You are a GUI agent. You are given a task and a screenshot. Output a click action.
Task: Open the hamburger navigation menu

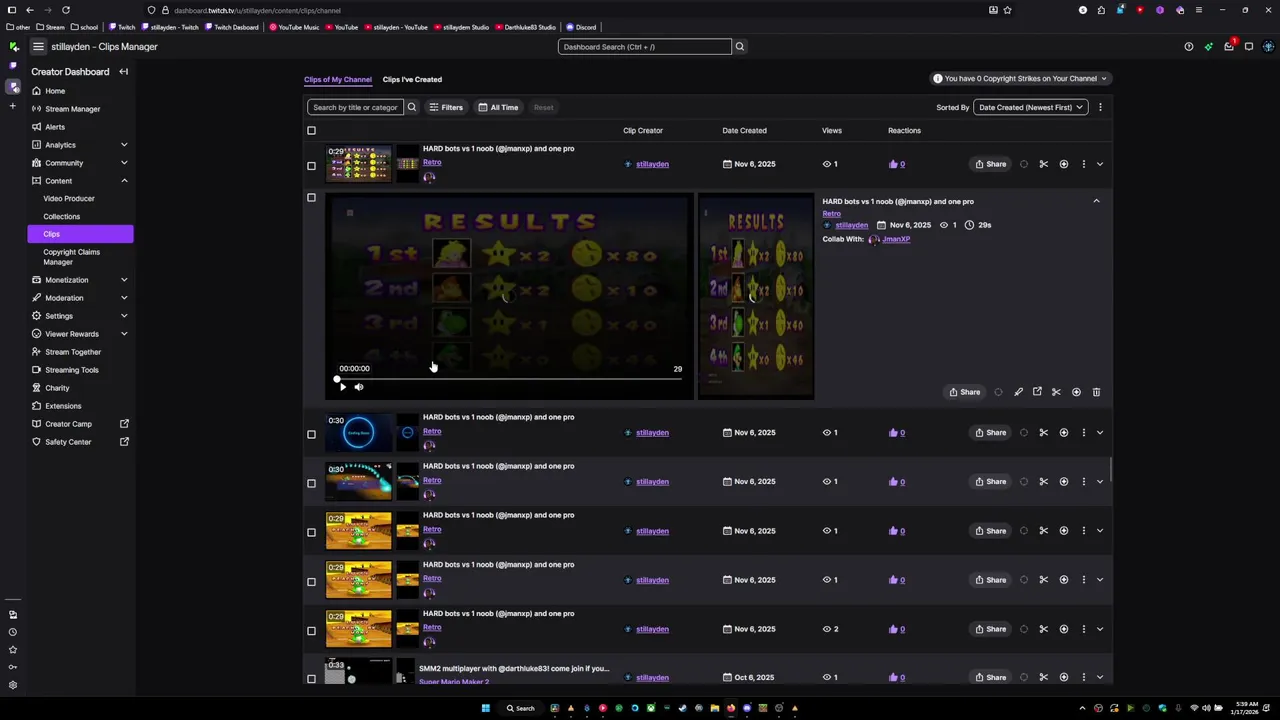coord(38,47)
